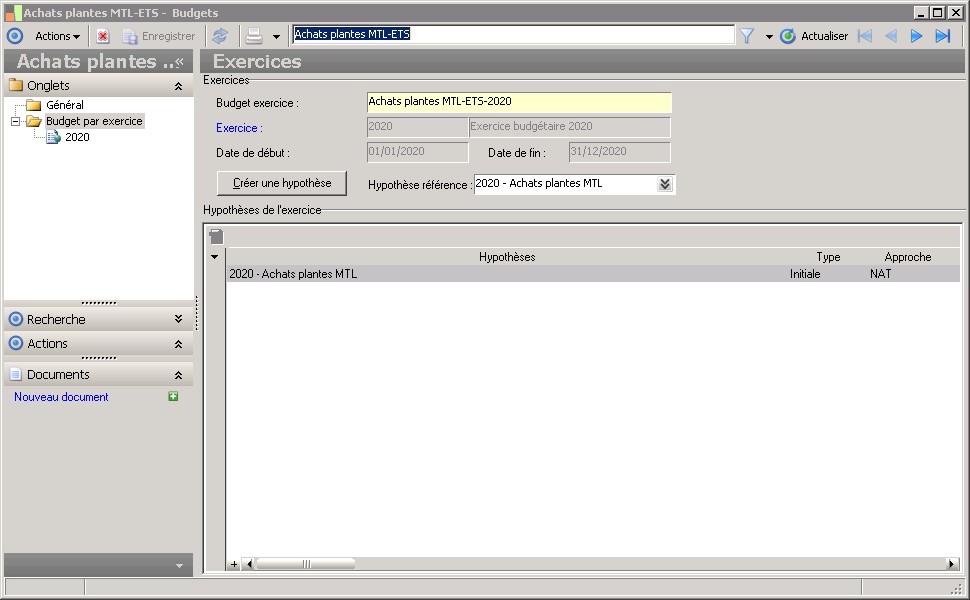Click the filter funnel icon
The image size is (970, 600).
click(746, 36)
